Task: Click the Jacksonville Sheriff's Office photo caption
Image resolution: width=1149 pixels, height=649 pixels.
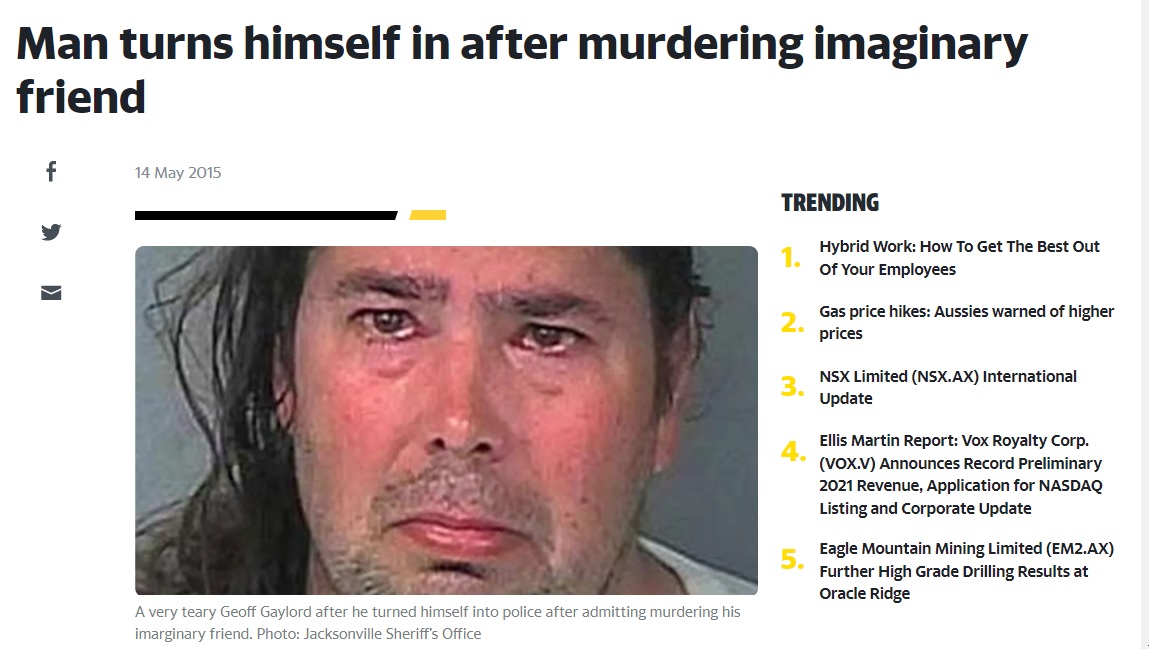Action: [x=437, y=623]
